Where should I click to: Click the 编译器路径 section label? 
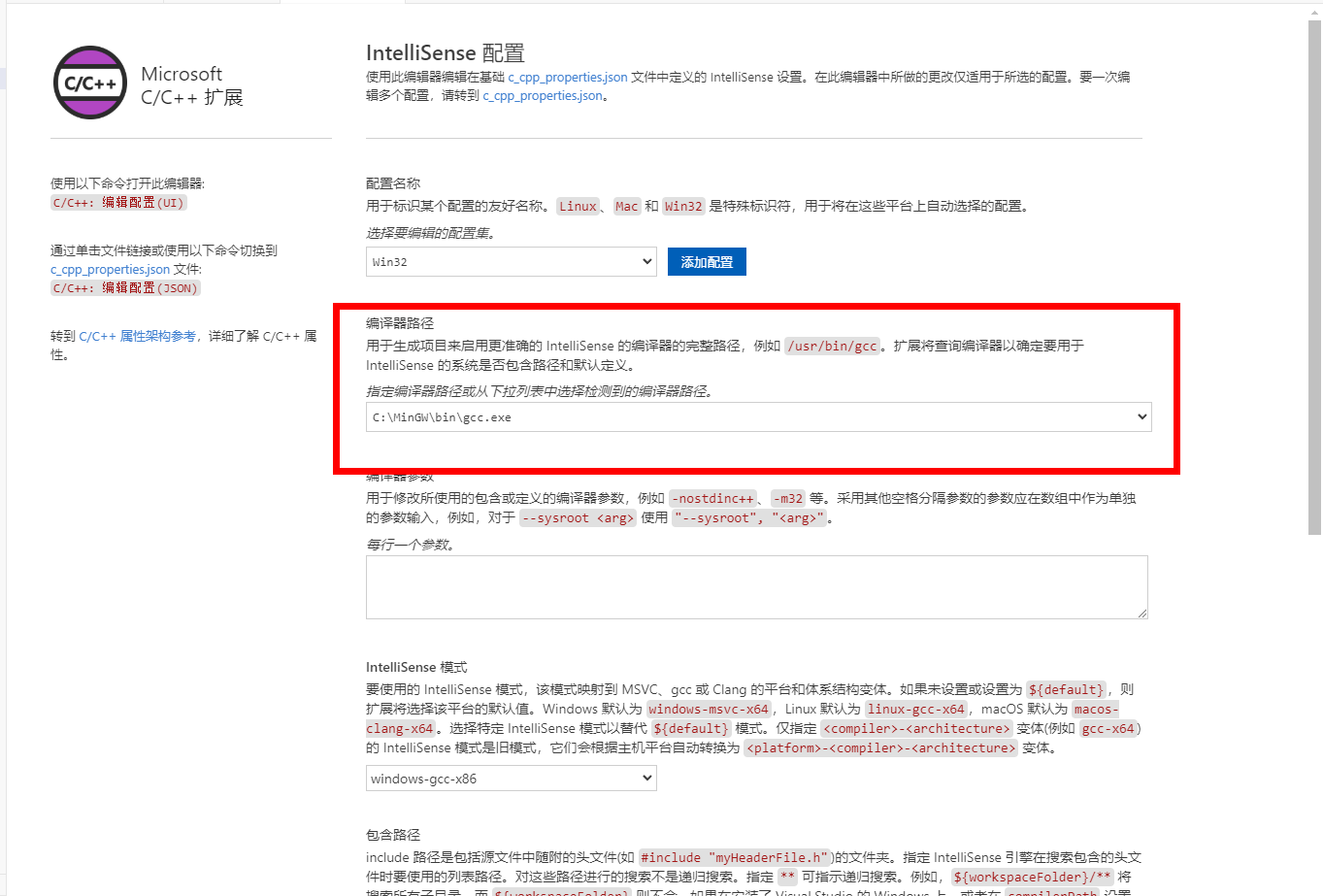(x=400, y=323)
